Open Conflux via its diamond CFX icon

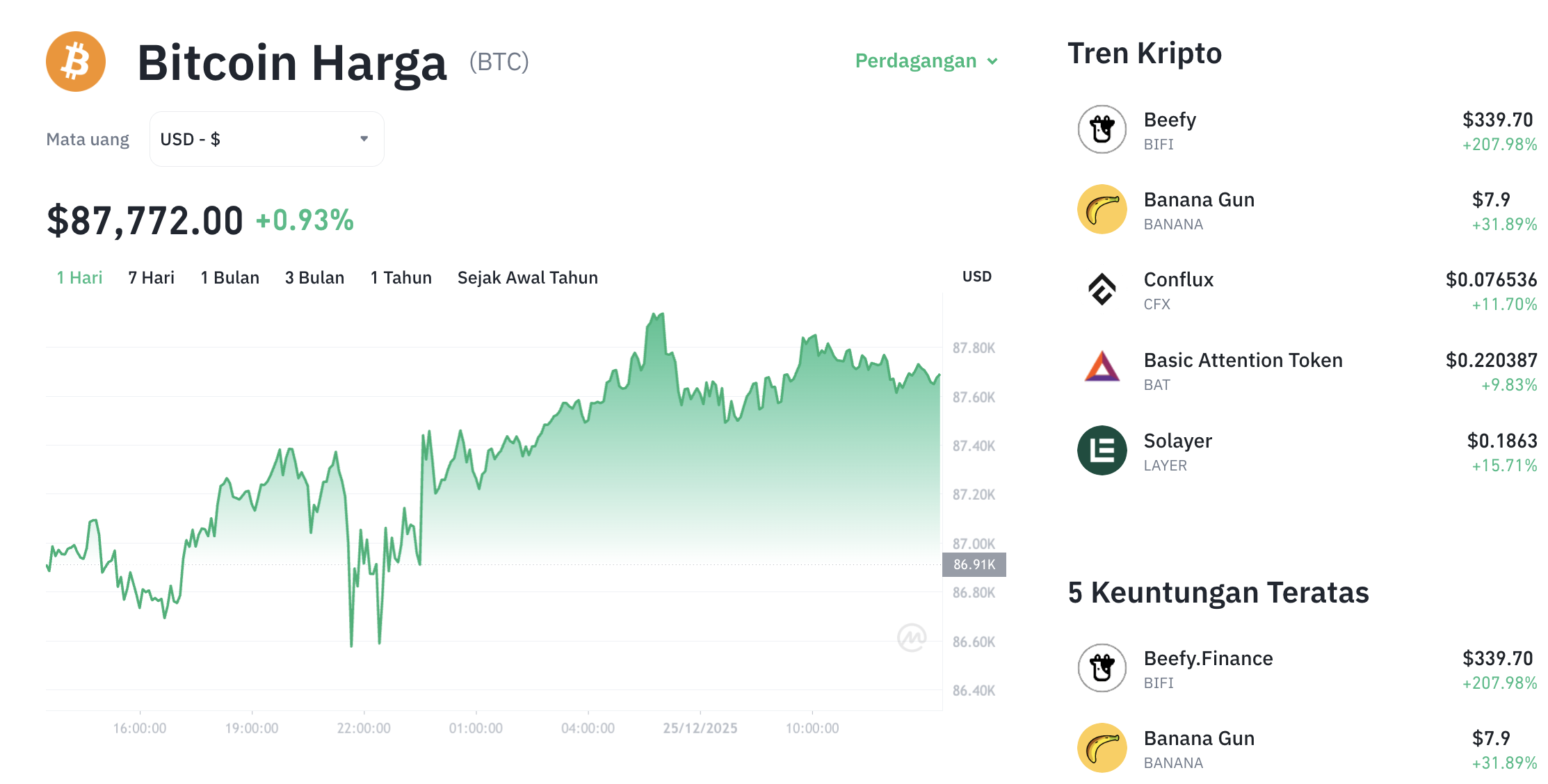pos(1101,290)
